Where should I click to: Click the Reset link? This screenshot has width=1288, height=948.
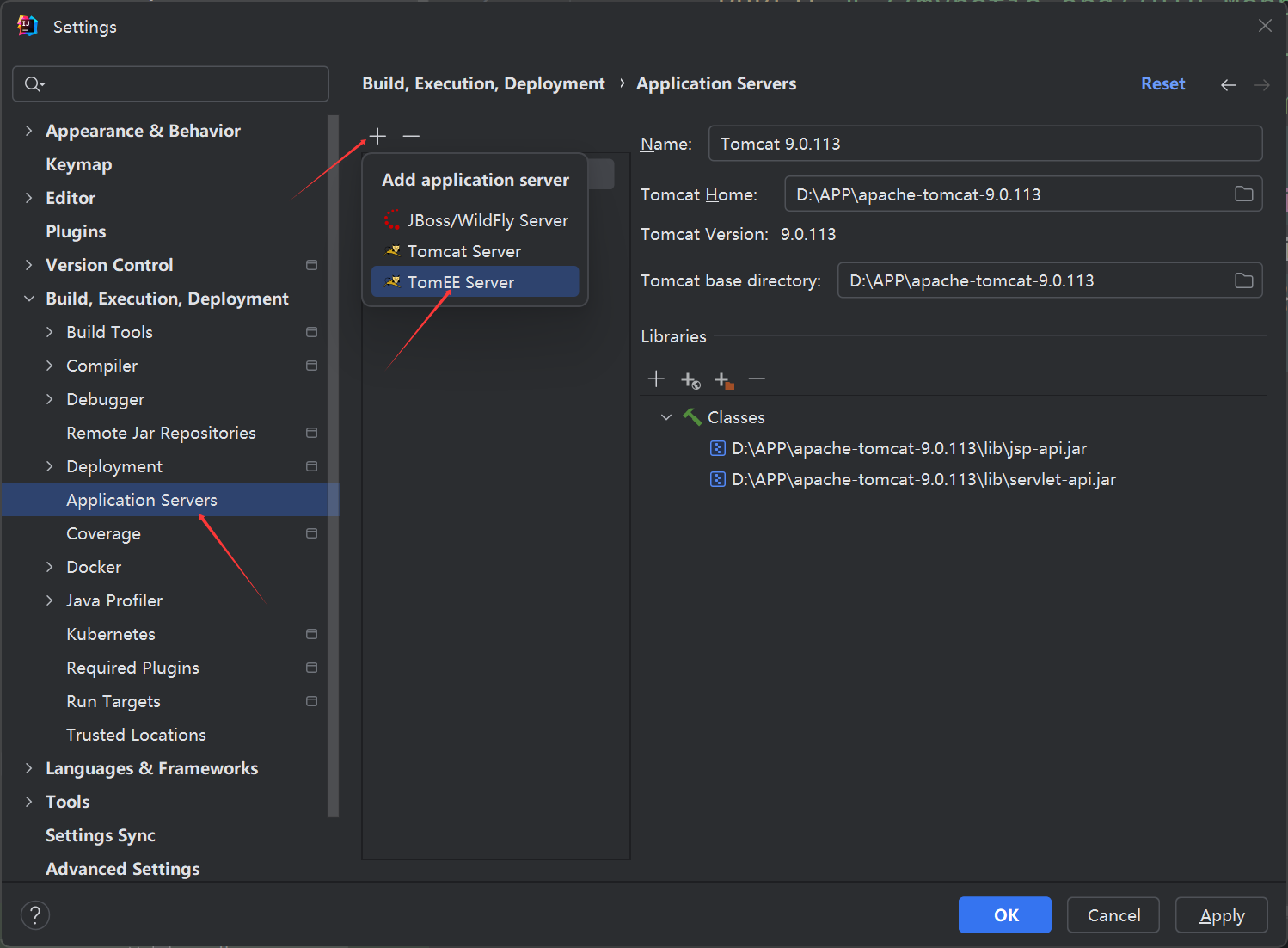pos(1162,83)
